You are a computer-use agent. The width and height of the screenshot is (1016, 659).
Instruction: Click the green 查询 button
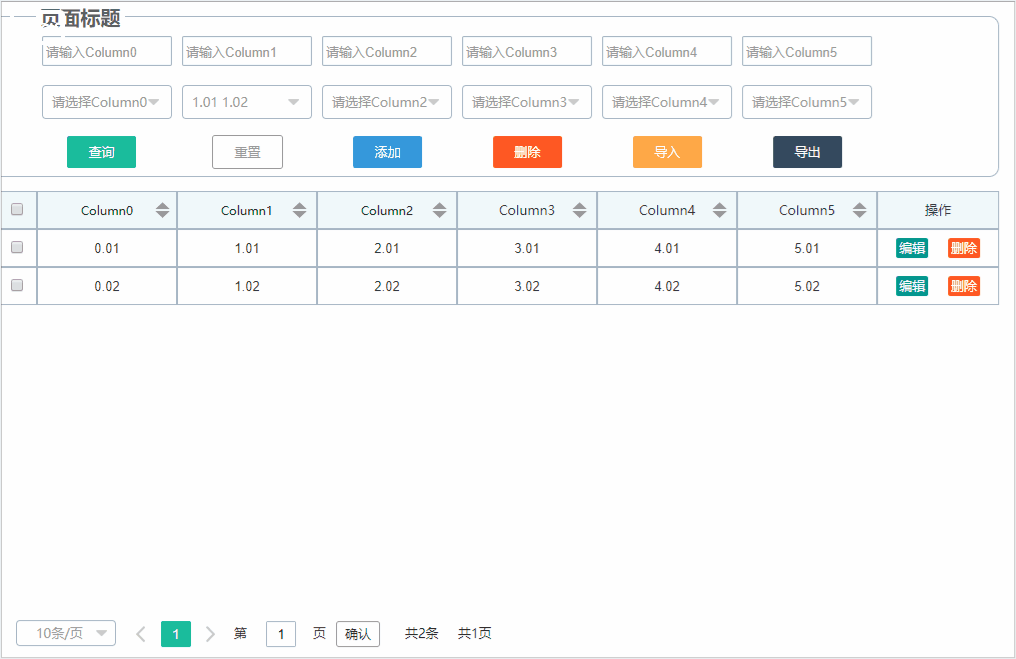coord(102,152)
